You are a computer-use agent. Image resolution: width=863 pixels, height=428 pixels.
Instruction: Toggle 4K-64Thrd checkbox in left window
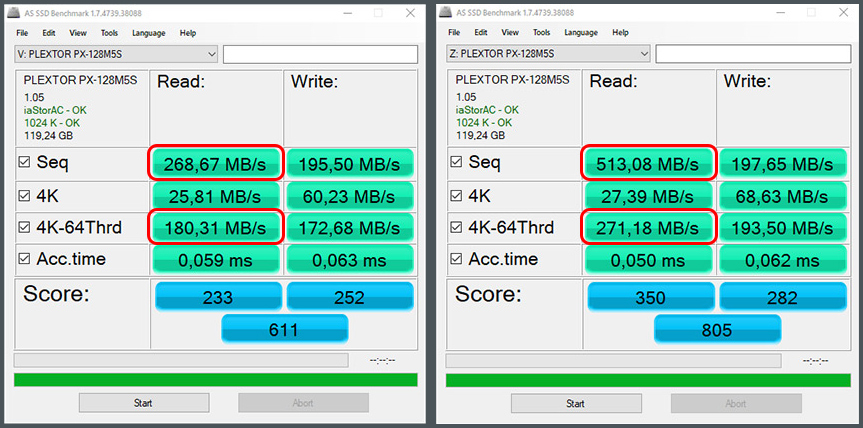pyautogui.click(x=24, y=228)
